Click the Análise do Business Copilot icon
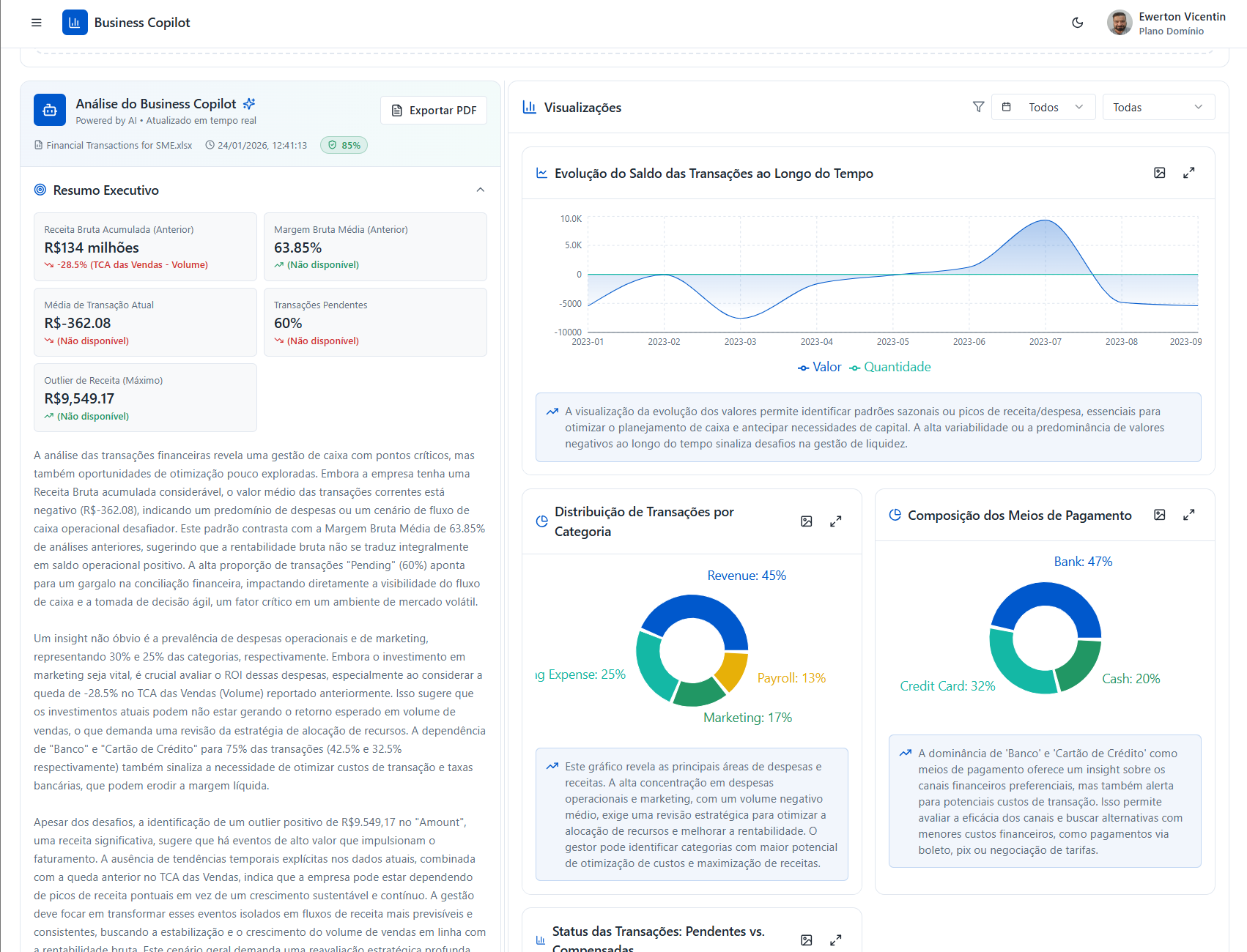The height and width of the screenshot is (952, 1247). (x=49, y=110)
